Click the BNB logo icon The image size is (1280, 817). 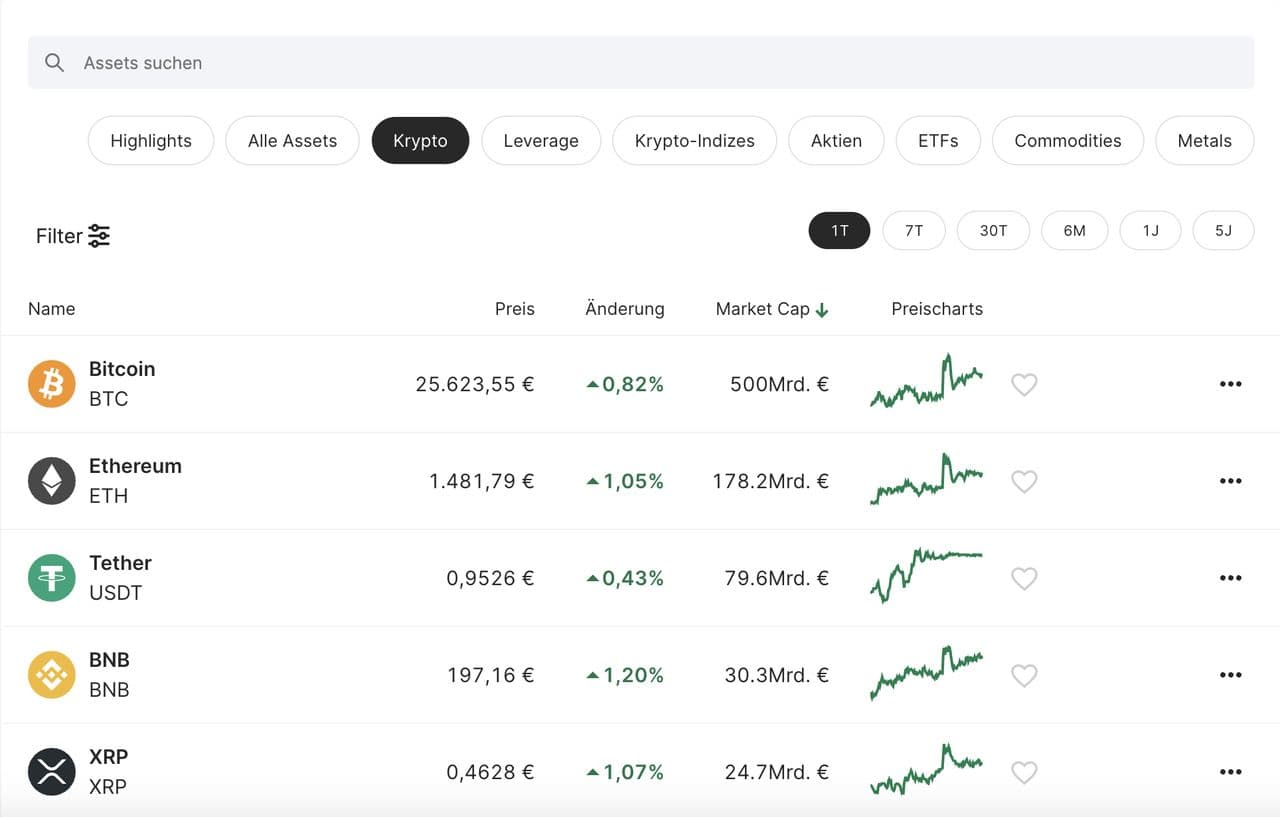51,675
